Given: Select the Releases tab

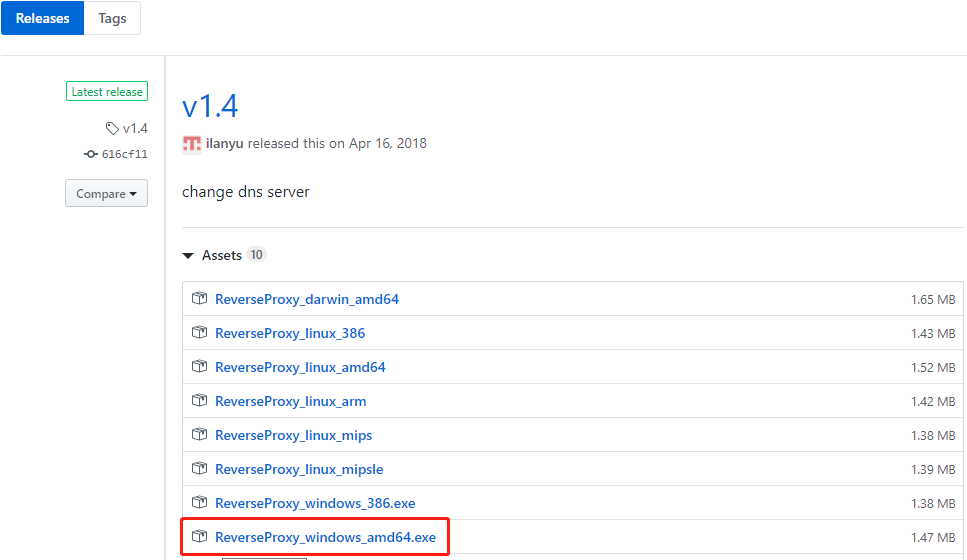Looking at the screenshot, I should [x=42, y=18].
